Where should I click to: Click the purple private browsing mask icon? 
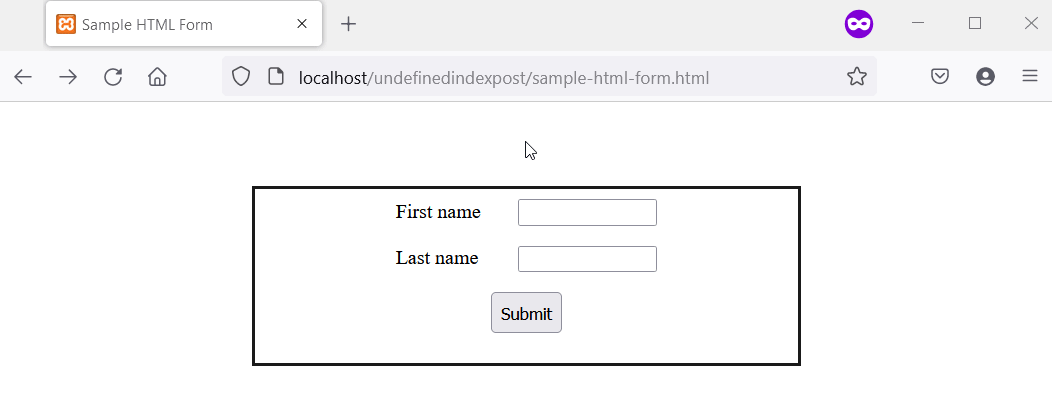(858, 24)
